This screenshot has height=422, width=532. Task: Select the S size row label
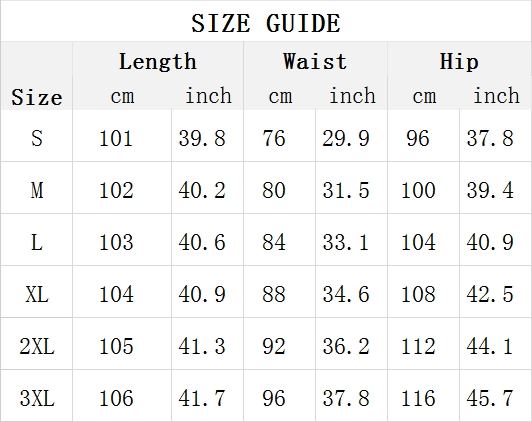pyautogui.click(x=37, y=138)
